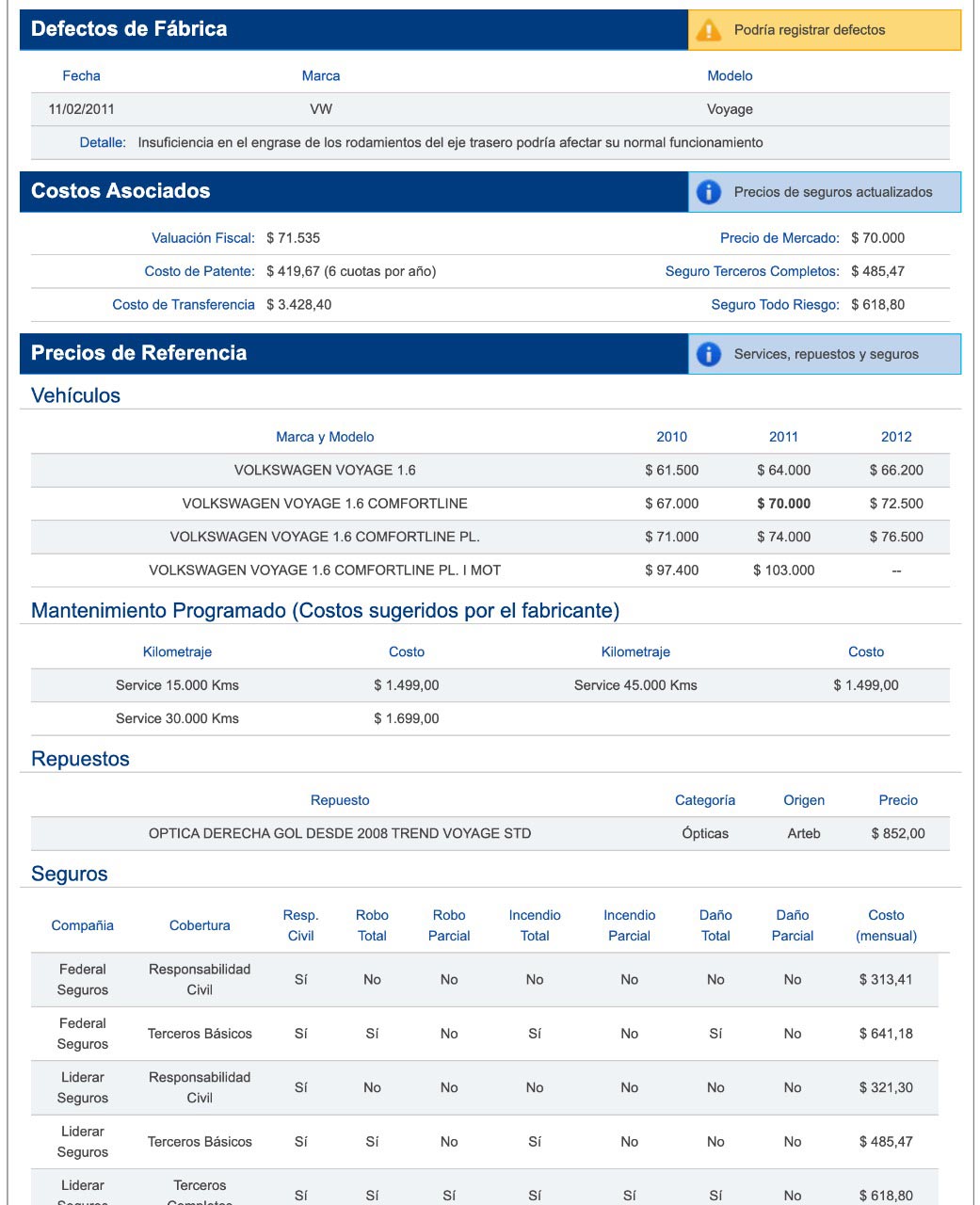
Task: Click info icon beside Precios de seguros actualizados
Action: click(x=708, y=192)
